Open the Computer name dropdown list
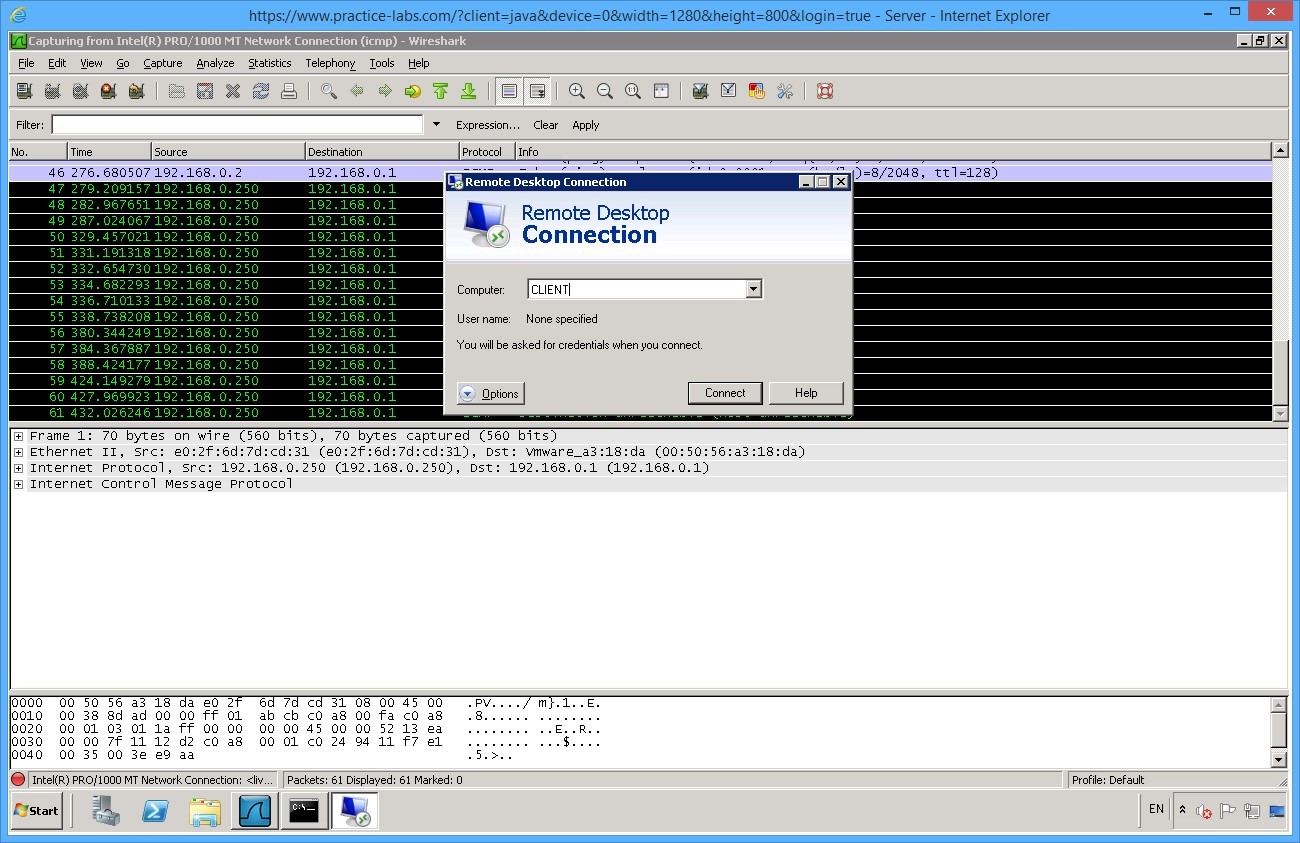The image size is (1300, 843). coord(754,289)
